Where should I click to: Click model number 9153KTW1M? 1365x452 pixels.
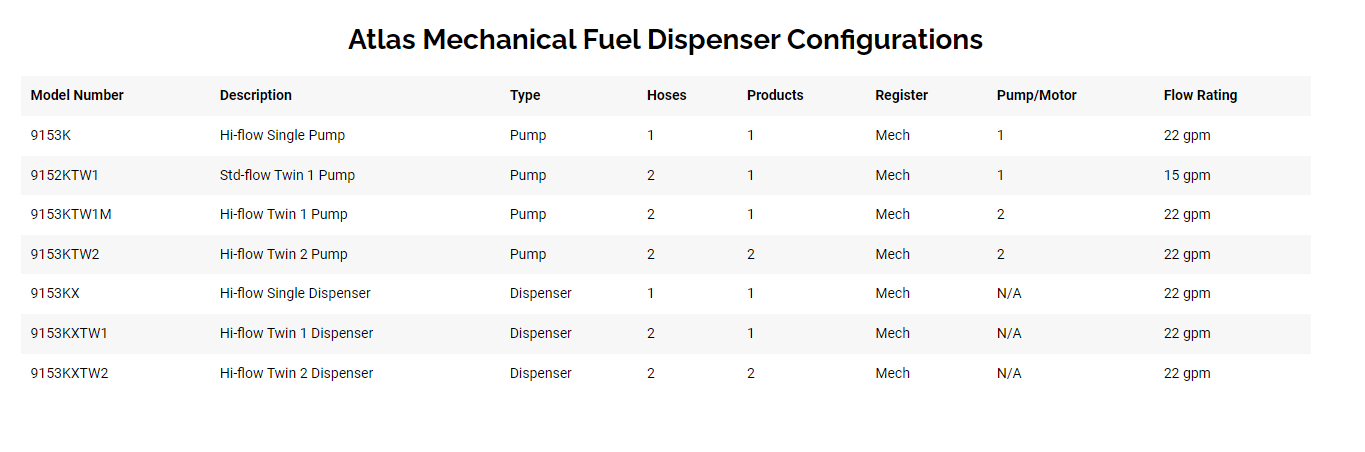(x=71, y=214)
